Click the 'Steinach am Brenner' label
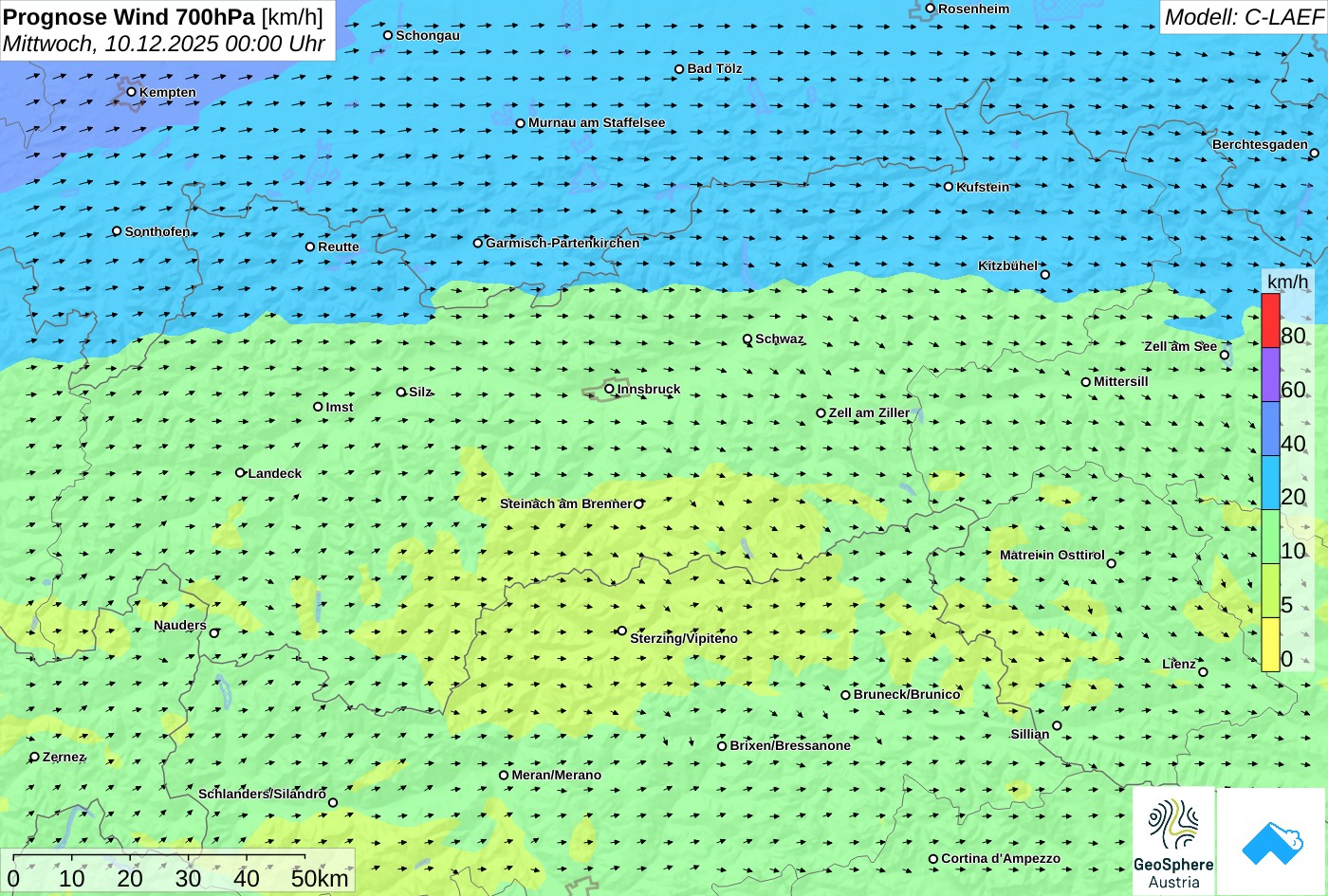Image resolution: width=1328 pixels, height=896 pixels. [565, 503]
